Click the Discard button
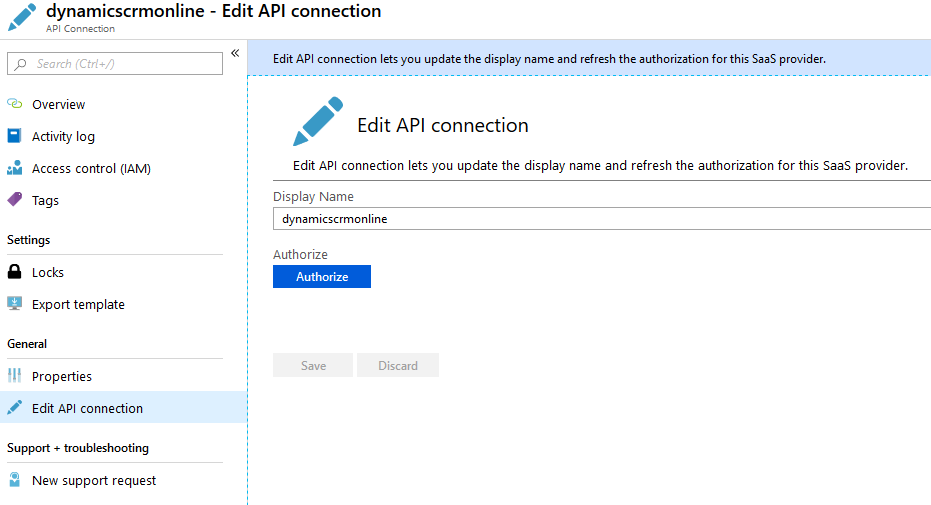Image resolution: width=931 pixels, height=505 pixels. (398, 366)
